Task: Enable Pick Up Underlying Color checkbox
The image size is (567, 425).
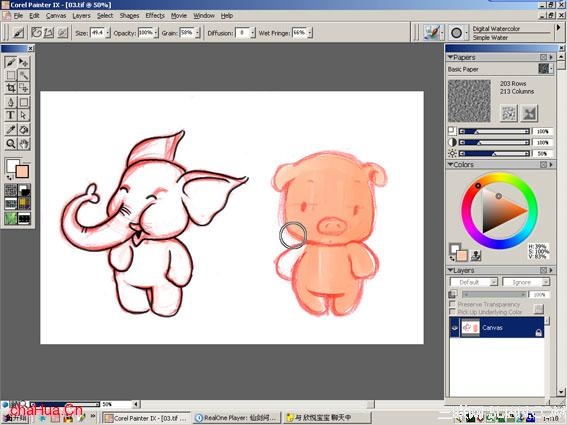Action: (x=452, y=311)
